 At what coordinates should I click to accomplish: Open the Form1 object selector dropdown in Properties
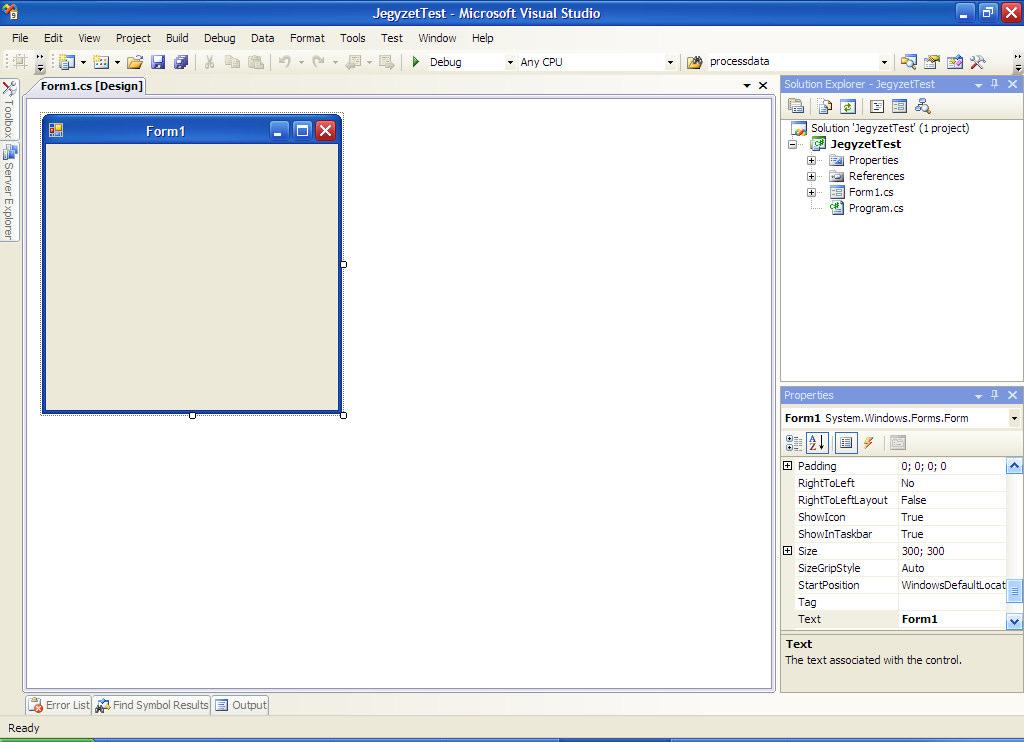coord(1014,418)
